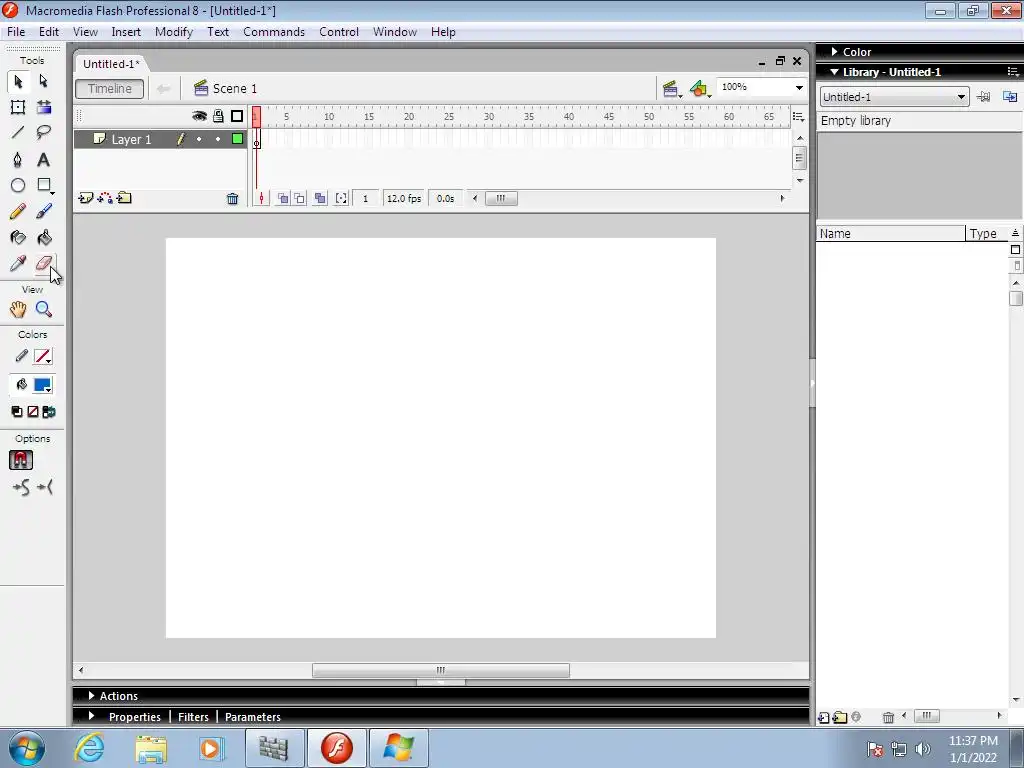
Task: Insert a new layer in timeline
Action: 86,198
